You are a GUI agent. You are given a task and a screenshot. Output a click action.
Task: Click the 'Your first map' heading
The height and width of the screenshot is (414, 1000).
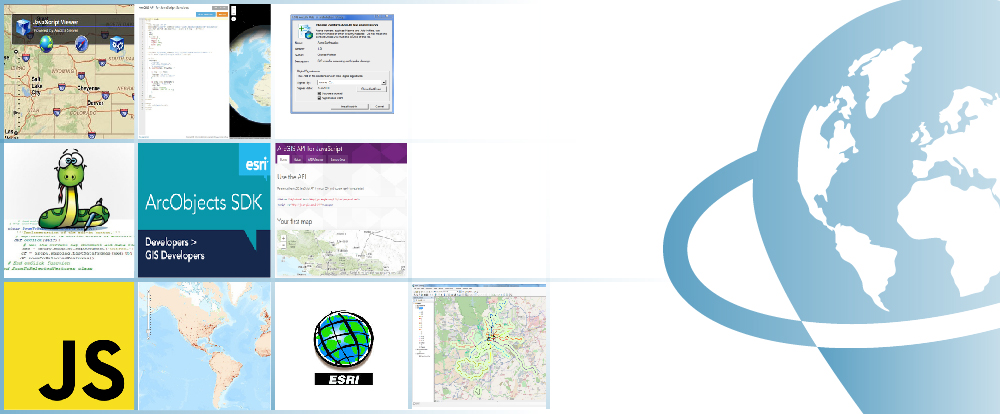click(297, 221)
